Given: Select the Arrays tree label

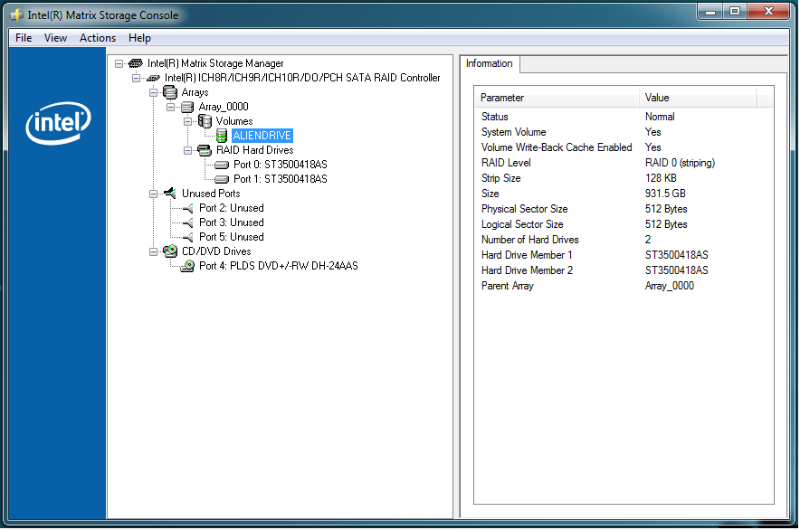Looking at the screenshot, I should tap(195, 92).
